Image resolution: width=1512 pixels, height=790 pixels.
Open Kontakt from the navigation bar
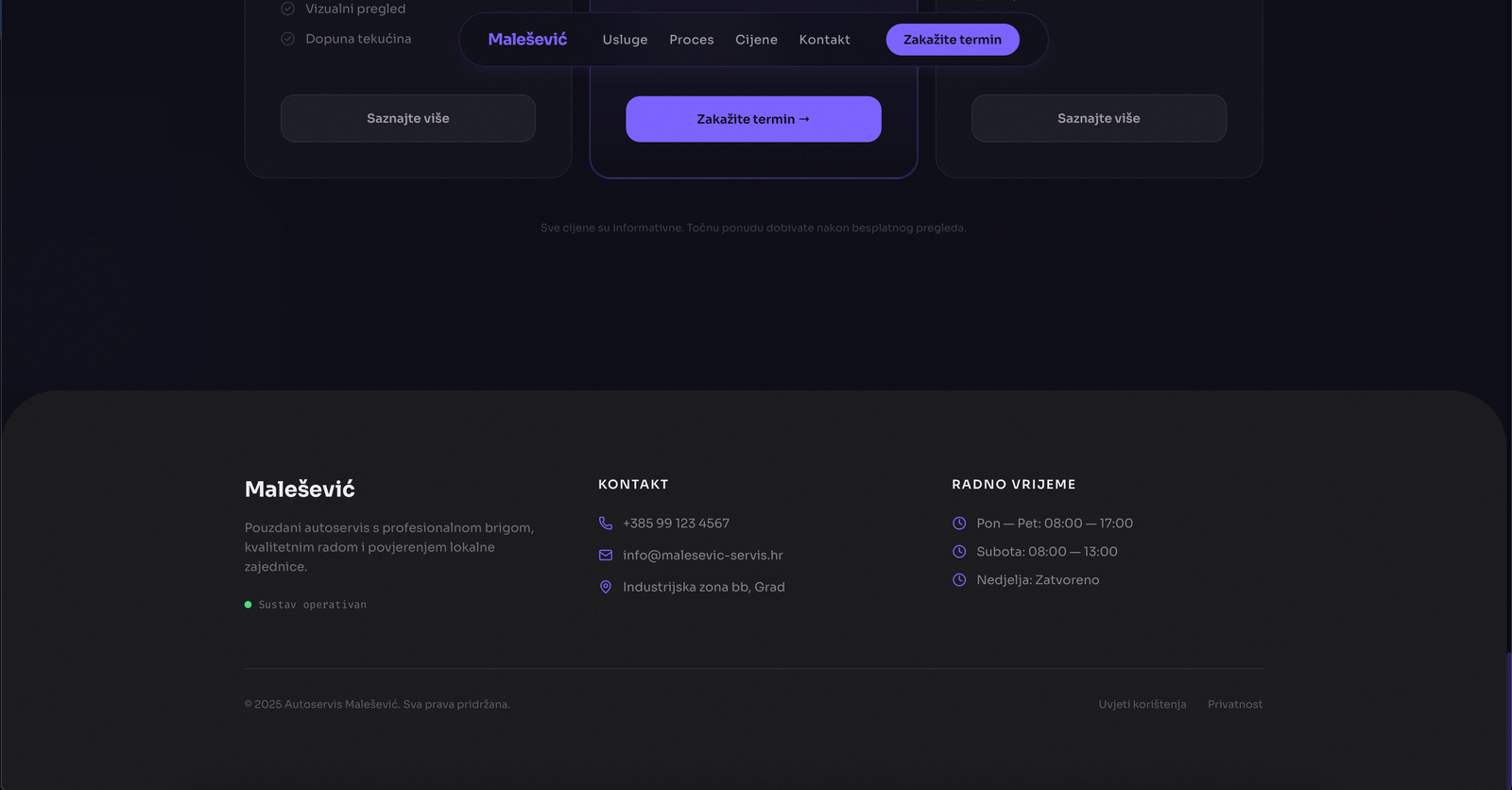coord(824,40)
